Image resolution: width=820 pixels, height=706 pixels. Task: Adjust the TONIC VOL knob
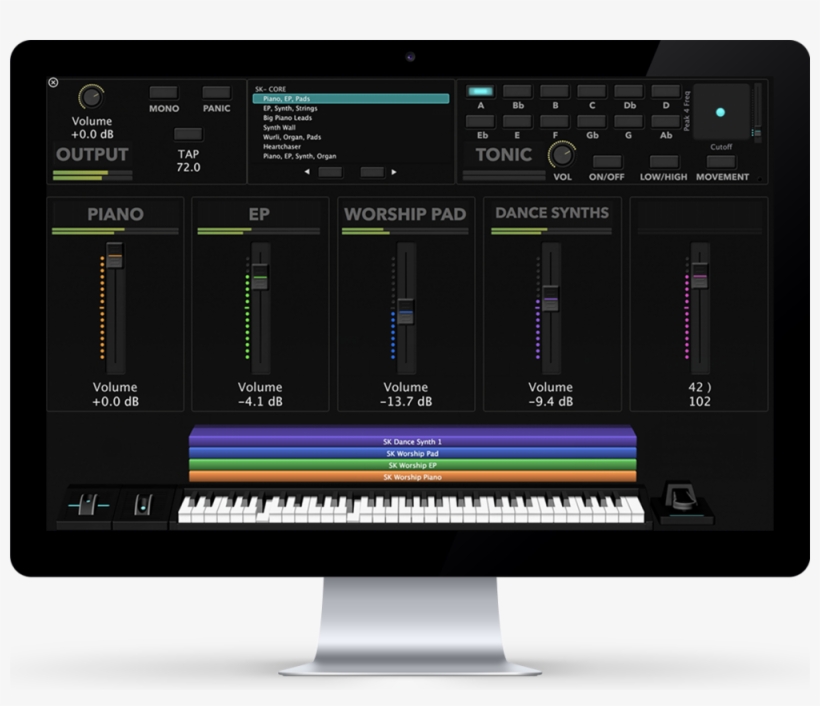(562, 156)
